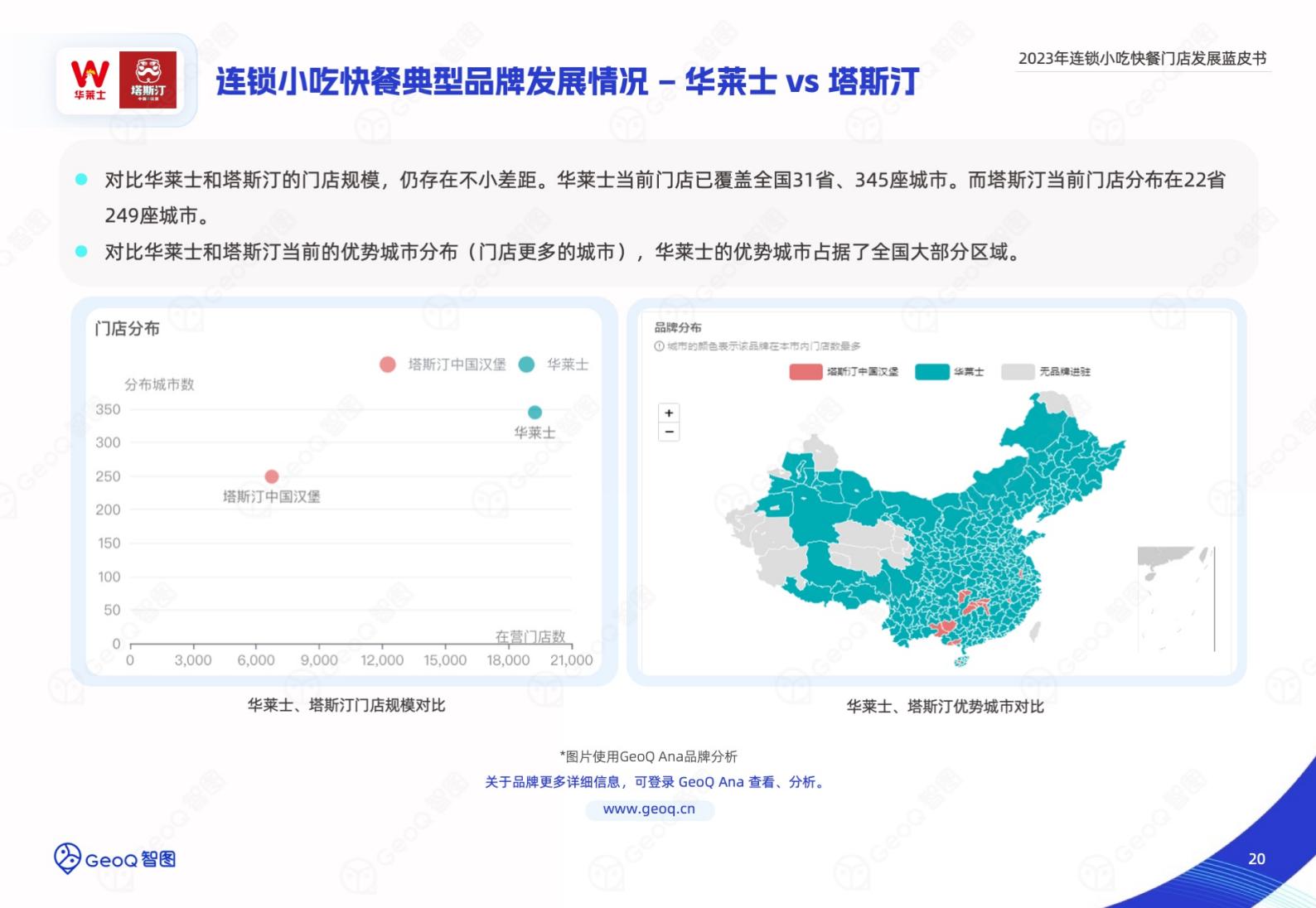Click the caption 华莱士、塔斯汀门店规模对比
This screenshot has height=908, width=1316.
click(x=346, y=705)
